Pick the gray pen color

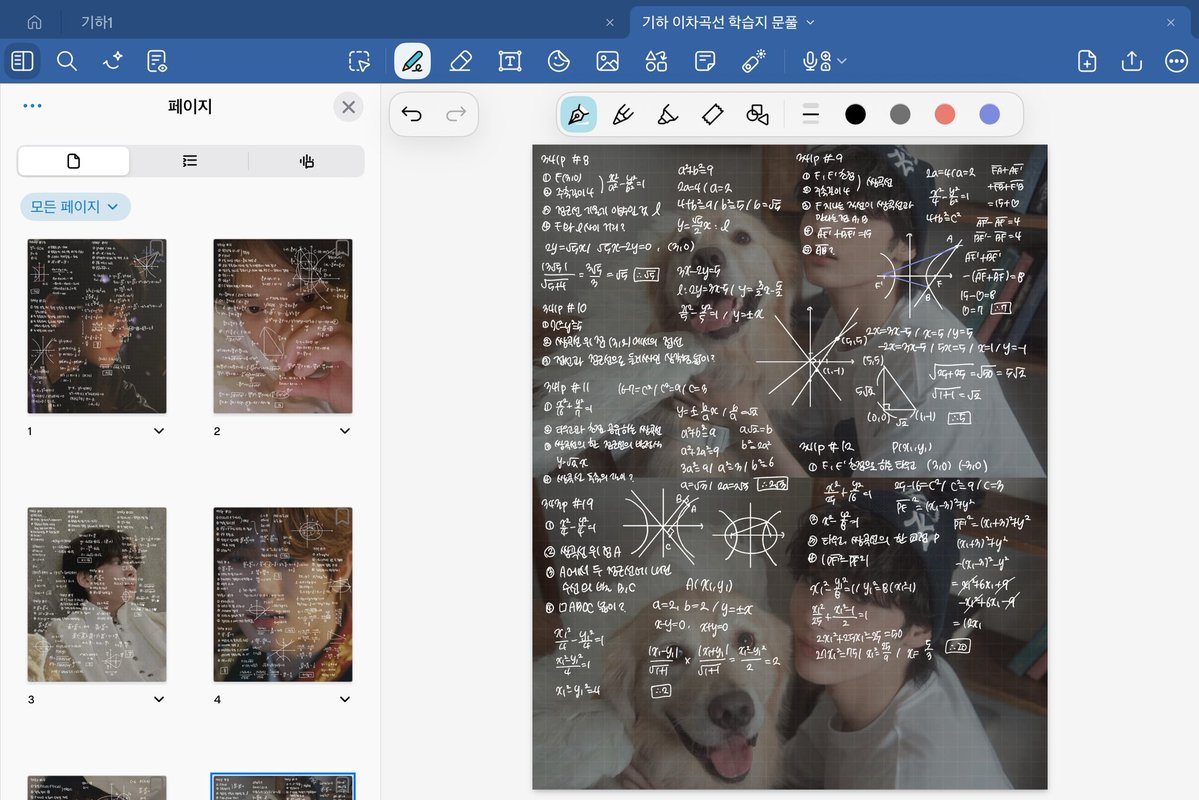[x=900, y=115]
